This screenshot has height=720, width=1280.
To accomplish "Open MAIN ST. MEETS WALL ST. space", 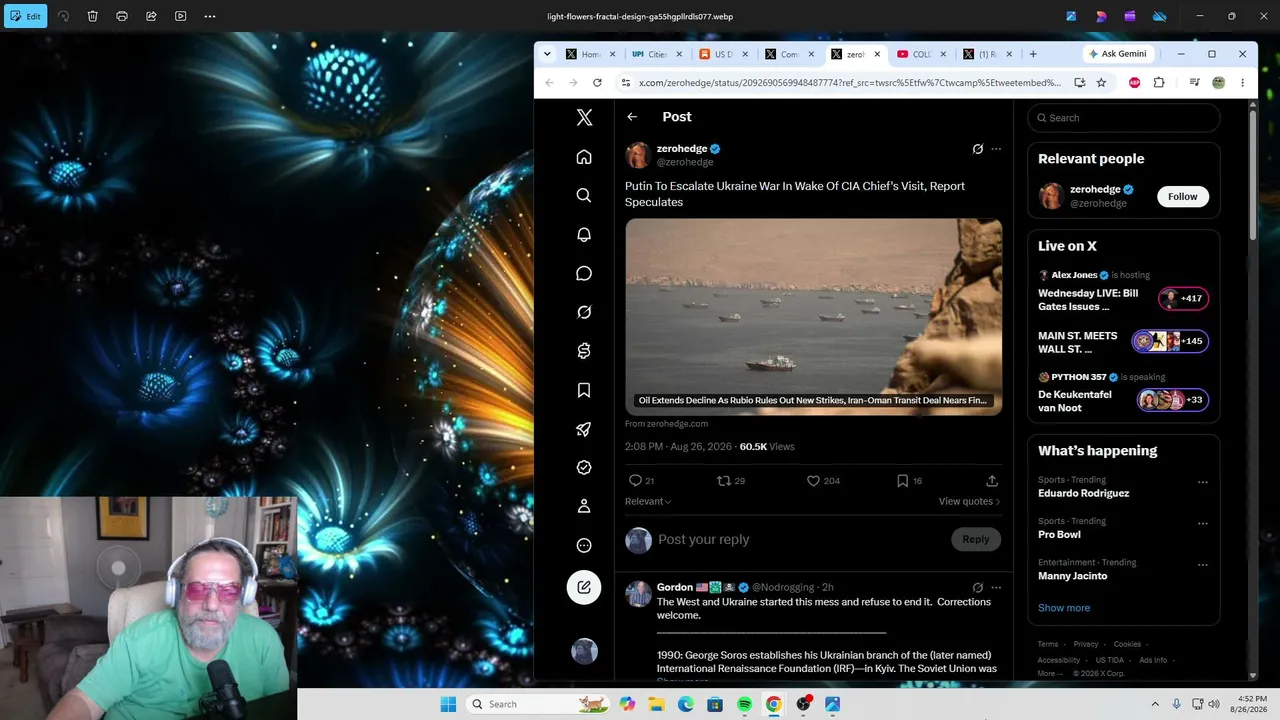I will [1124, 342].
